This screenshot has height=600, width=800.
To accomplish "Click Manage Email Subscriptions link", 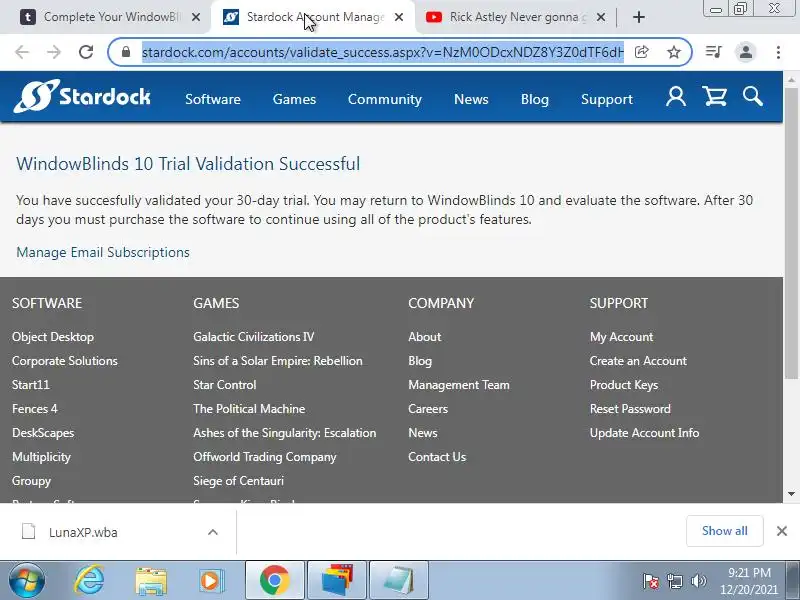I will click(x=103, y=252).
